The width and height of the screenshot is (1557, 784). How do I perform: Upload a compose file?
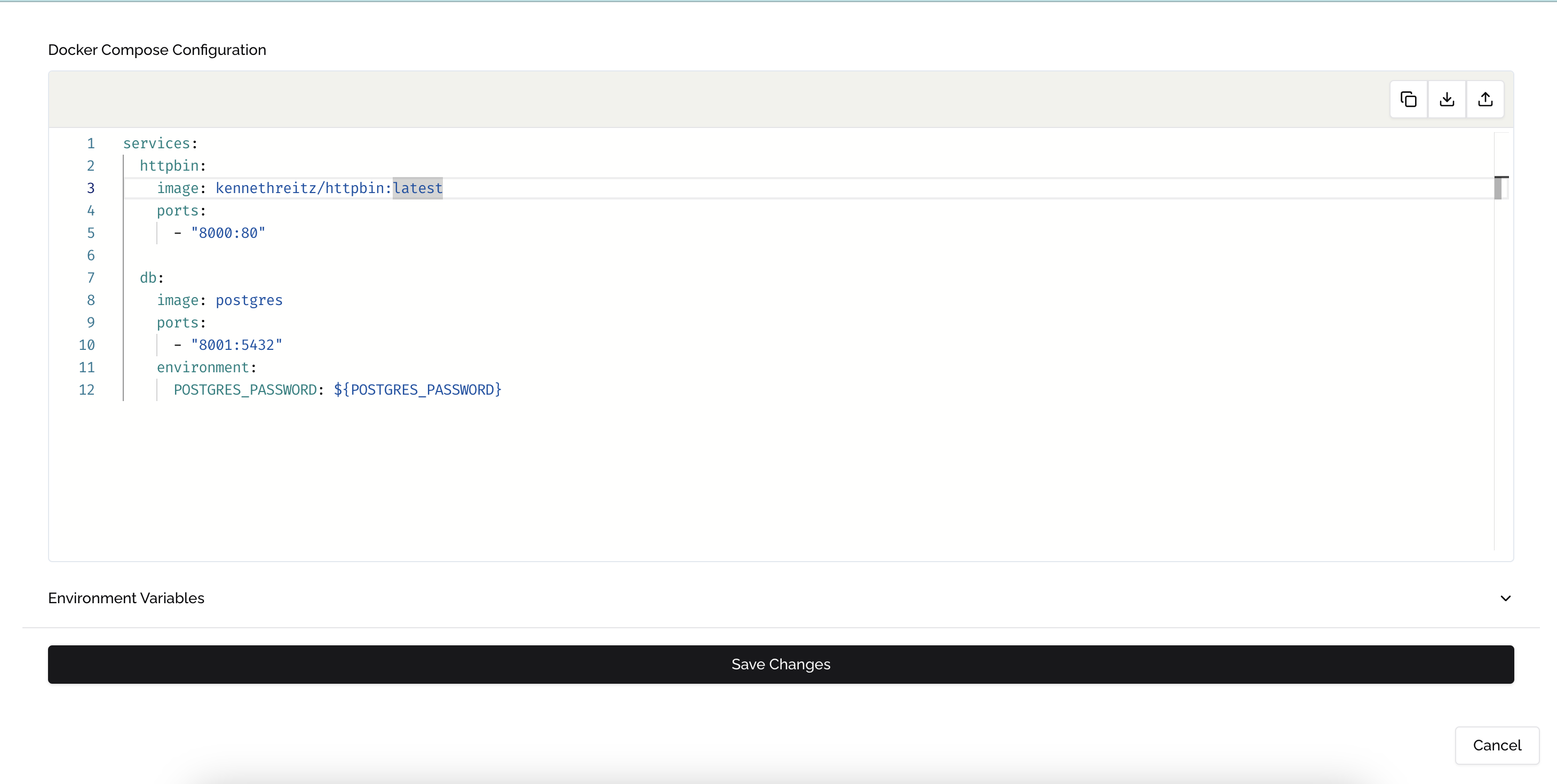(x=1485, y=99)
